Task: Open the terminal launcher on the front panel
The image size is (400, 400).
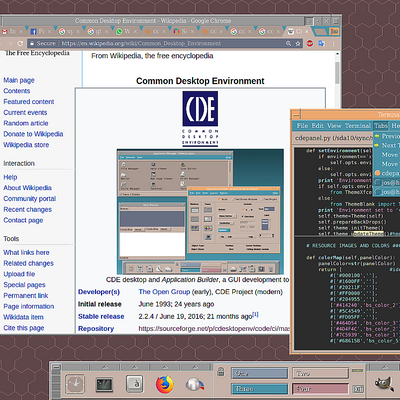Action: pos(104,385)
